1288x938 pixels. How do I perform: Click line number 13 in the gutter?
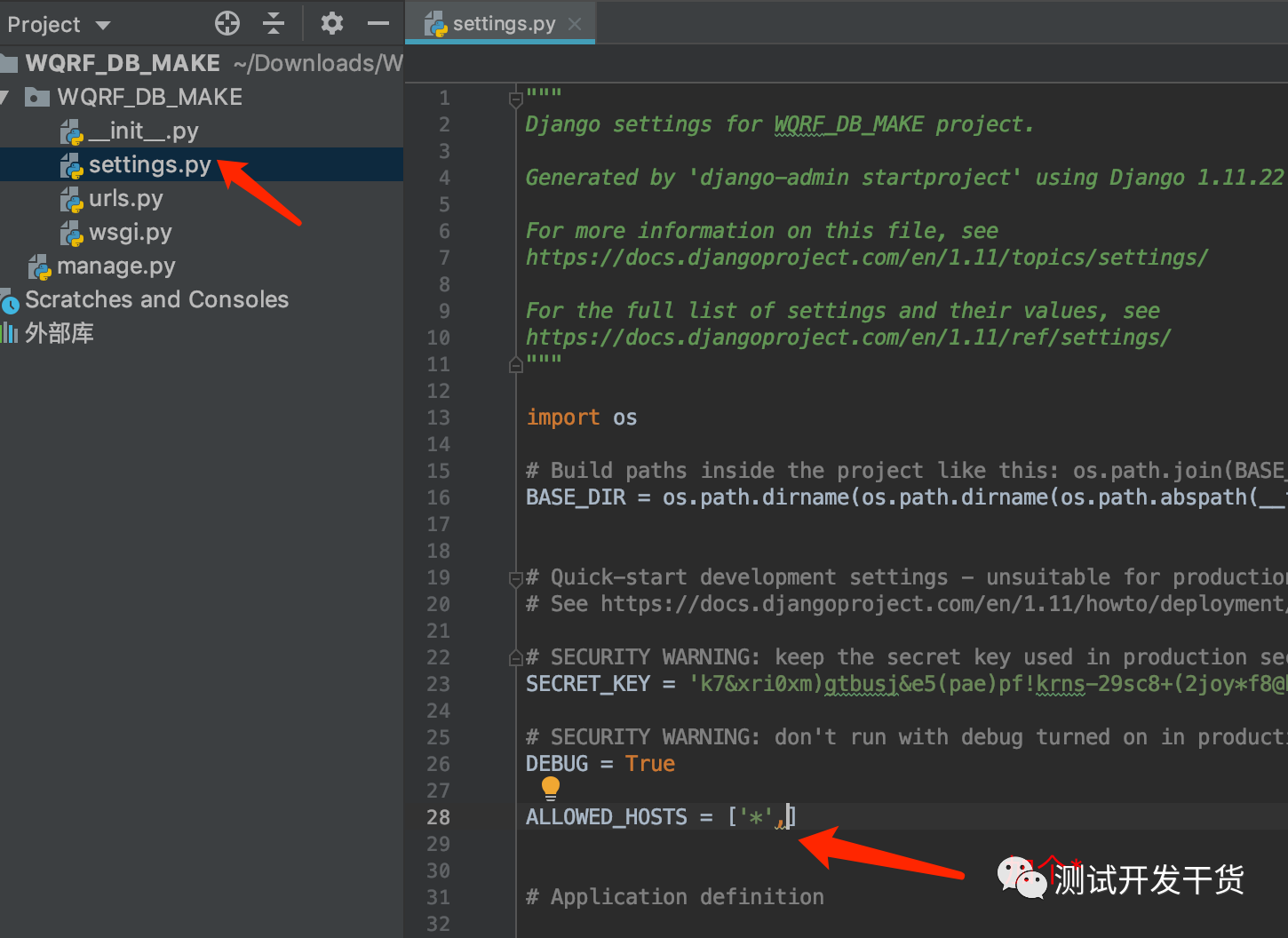click(439, 417)
